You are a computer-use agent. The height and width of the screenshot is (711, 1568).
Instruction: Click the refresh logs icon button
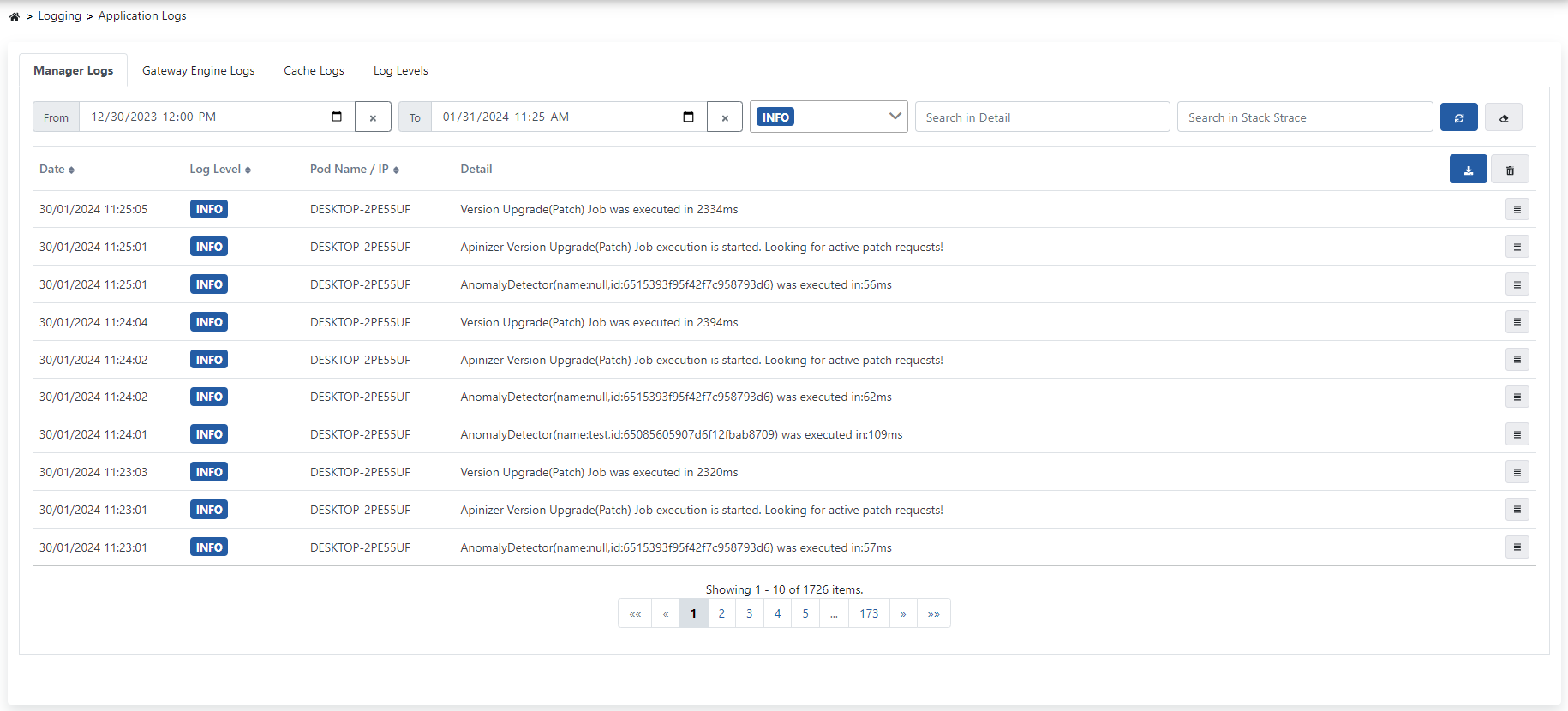pos(1458,117)
